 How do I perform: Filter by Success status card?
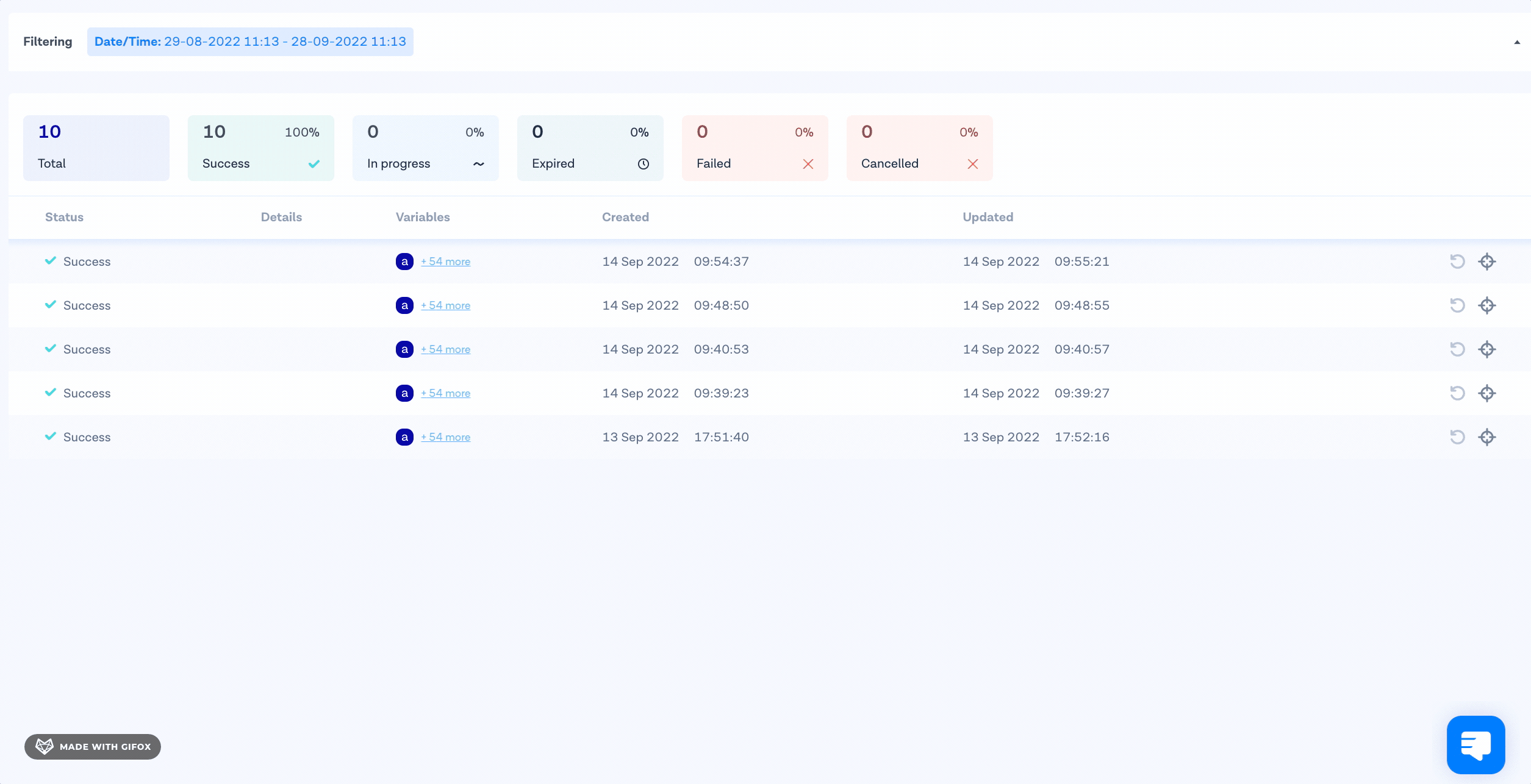(x=260, y=148)
